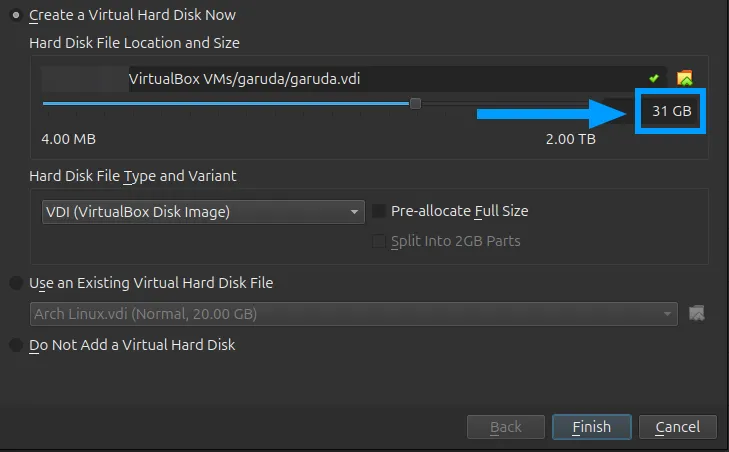The image size is (729, 452).
Task: Click the disk size slider handle
Action: point(415,103)
